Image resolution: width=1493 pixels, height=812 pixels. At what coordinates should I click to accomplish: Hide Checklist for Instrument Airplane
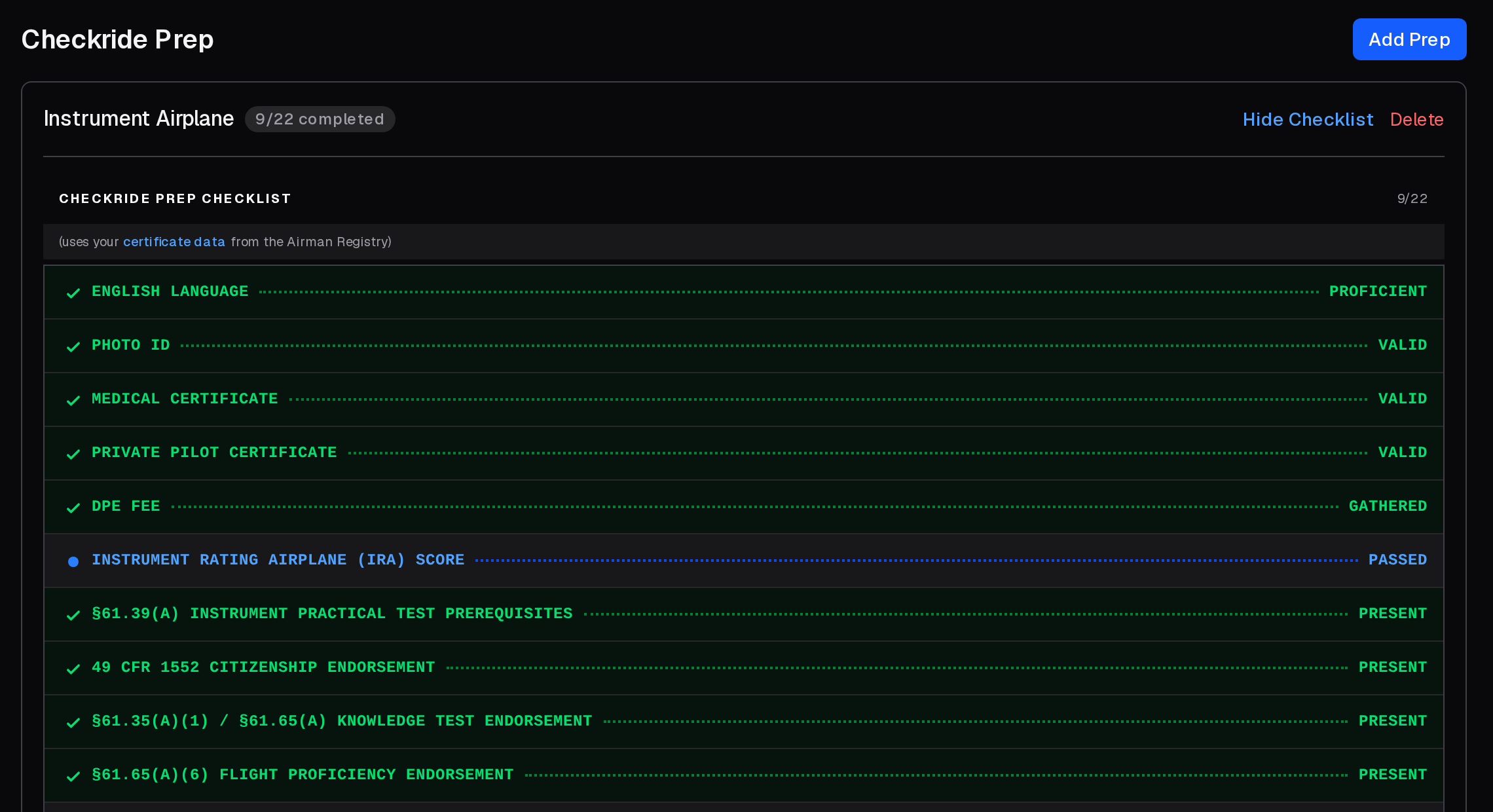(1308, 119)
